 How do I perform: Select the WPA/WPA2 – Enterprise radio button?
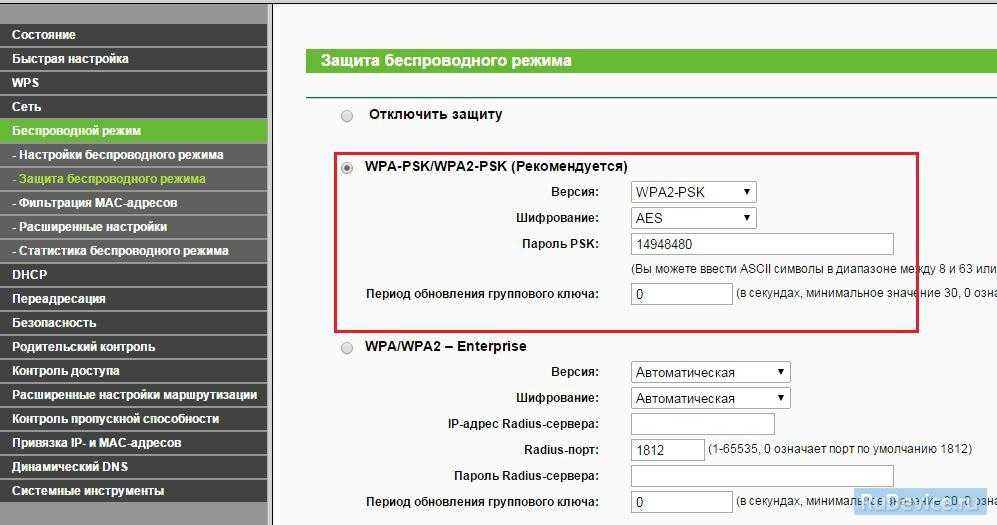point(347,348)
